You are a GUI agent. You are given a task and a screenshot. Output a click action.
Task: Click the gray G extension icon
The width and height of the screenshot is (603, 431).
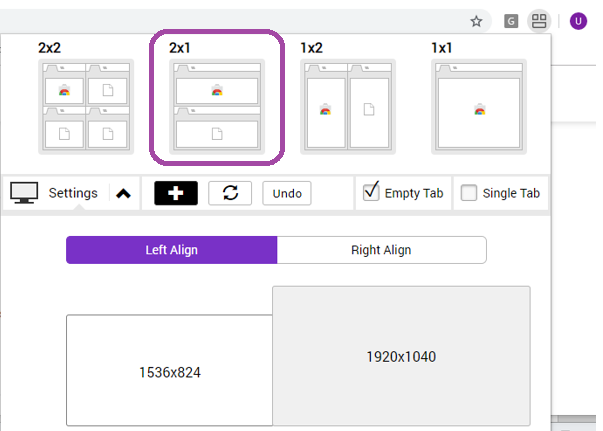click(x=511, y=20)
